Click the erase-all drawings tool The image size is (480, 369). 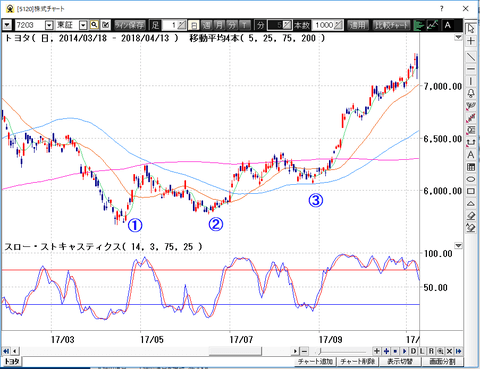click(471, 228)
